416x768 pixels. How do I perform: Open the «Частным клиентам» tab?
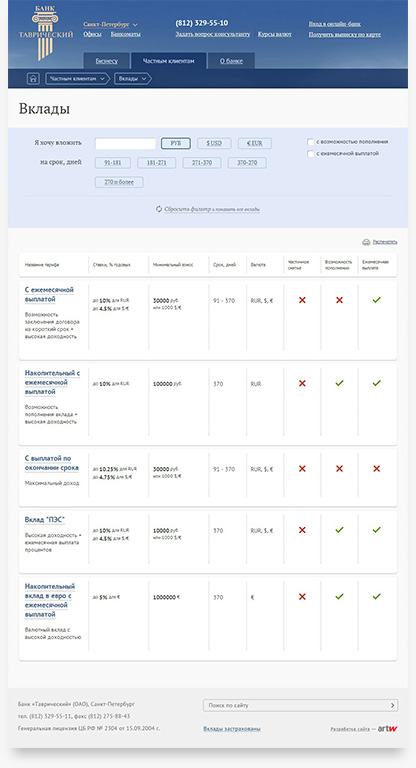point(169,61)
